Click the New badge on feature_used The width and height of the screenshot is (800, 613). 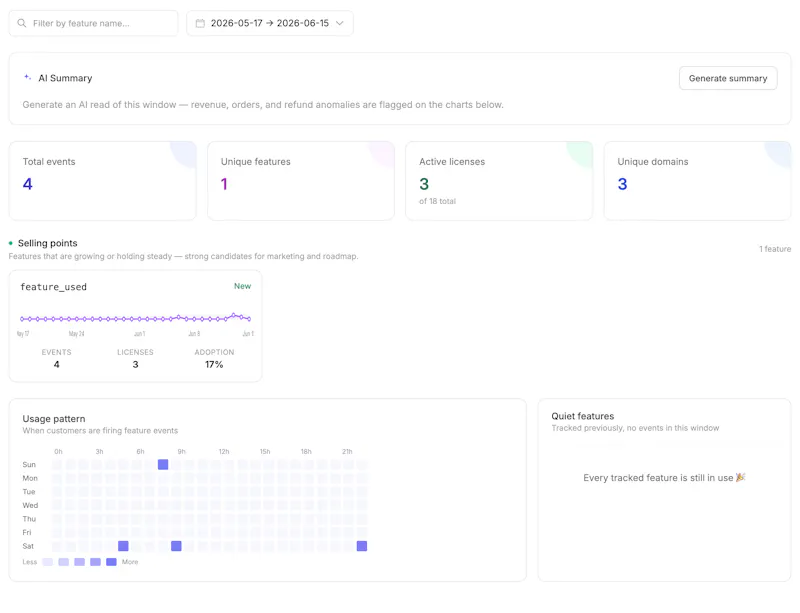click(x=242, y=286)
